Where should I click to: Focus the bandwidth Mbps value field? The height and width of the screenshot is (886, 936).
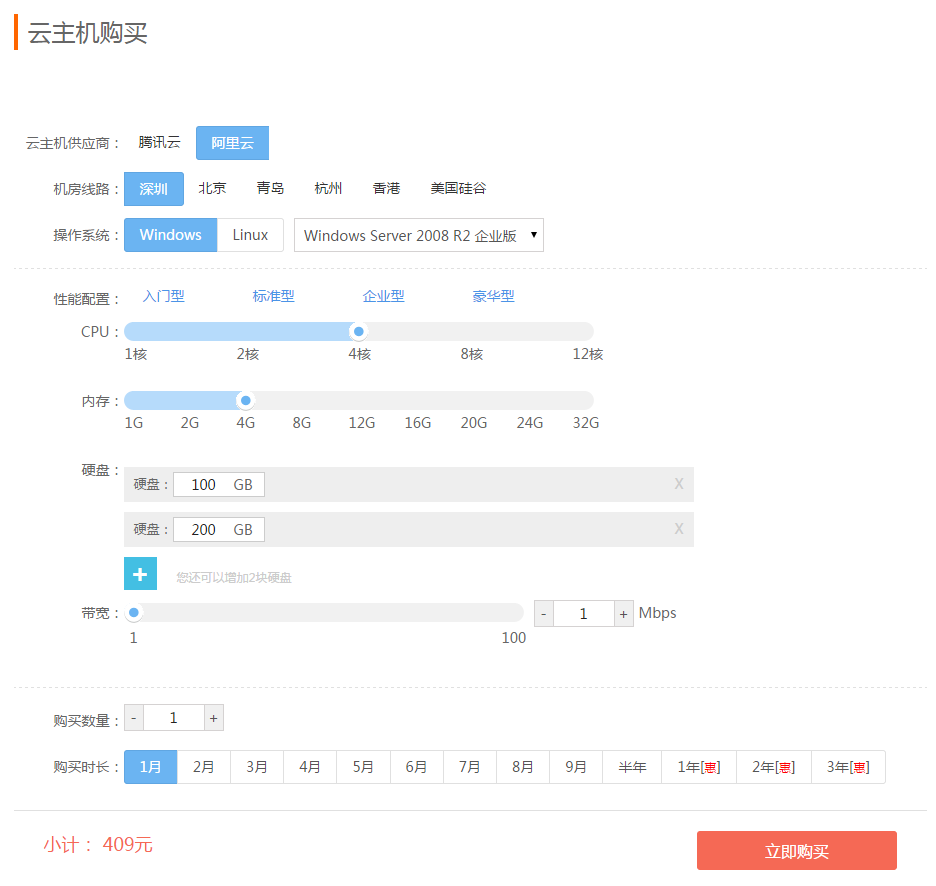[x=584, y=614]
